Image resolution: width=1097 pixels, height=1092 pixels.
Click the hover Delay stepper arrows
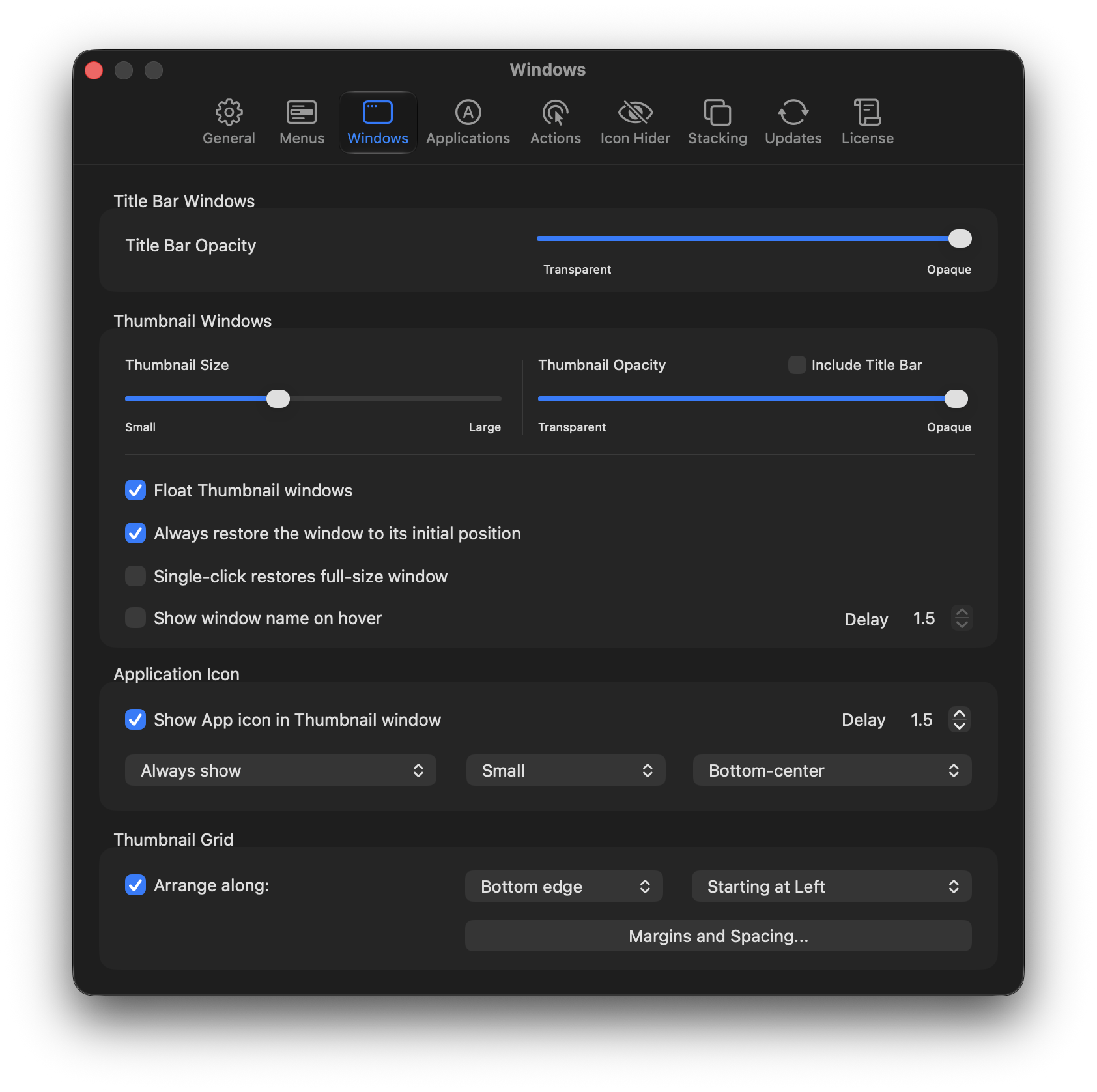click(x=962, y=618)
